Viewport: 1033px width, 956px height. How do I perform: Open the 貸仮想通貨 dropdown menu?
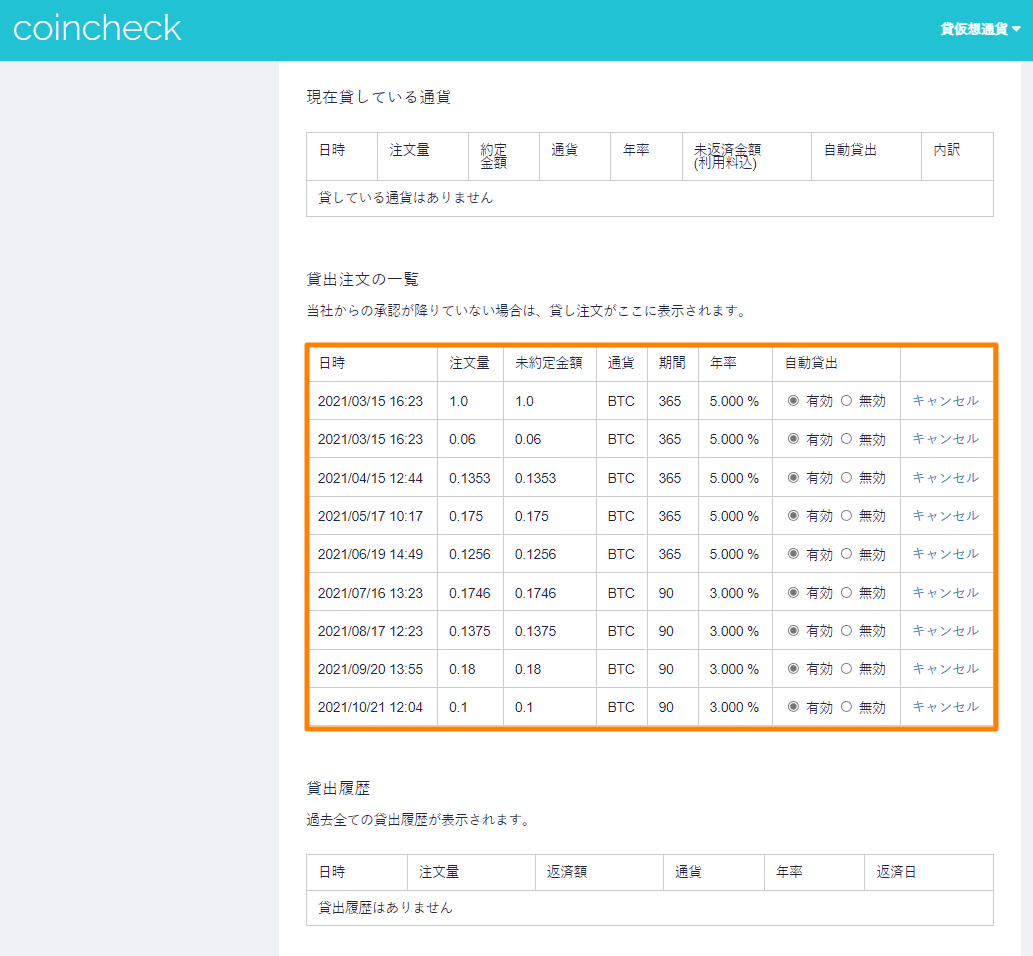pyautogui.click(x=980, y=29)
